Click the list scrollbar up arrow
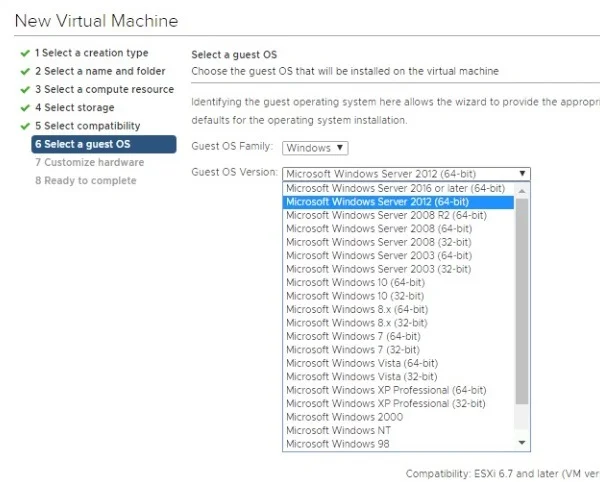 tap(522, 191)
